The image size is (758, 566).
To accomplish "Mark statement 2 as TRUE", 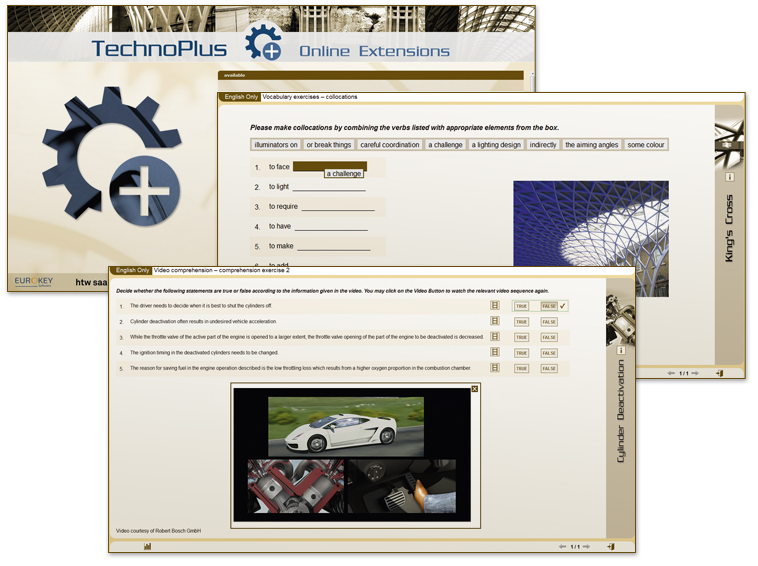I will (x=522, y=322).
